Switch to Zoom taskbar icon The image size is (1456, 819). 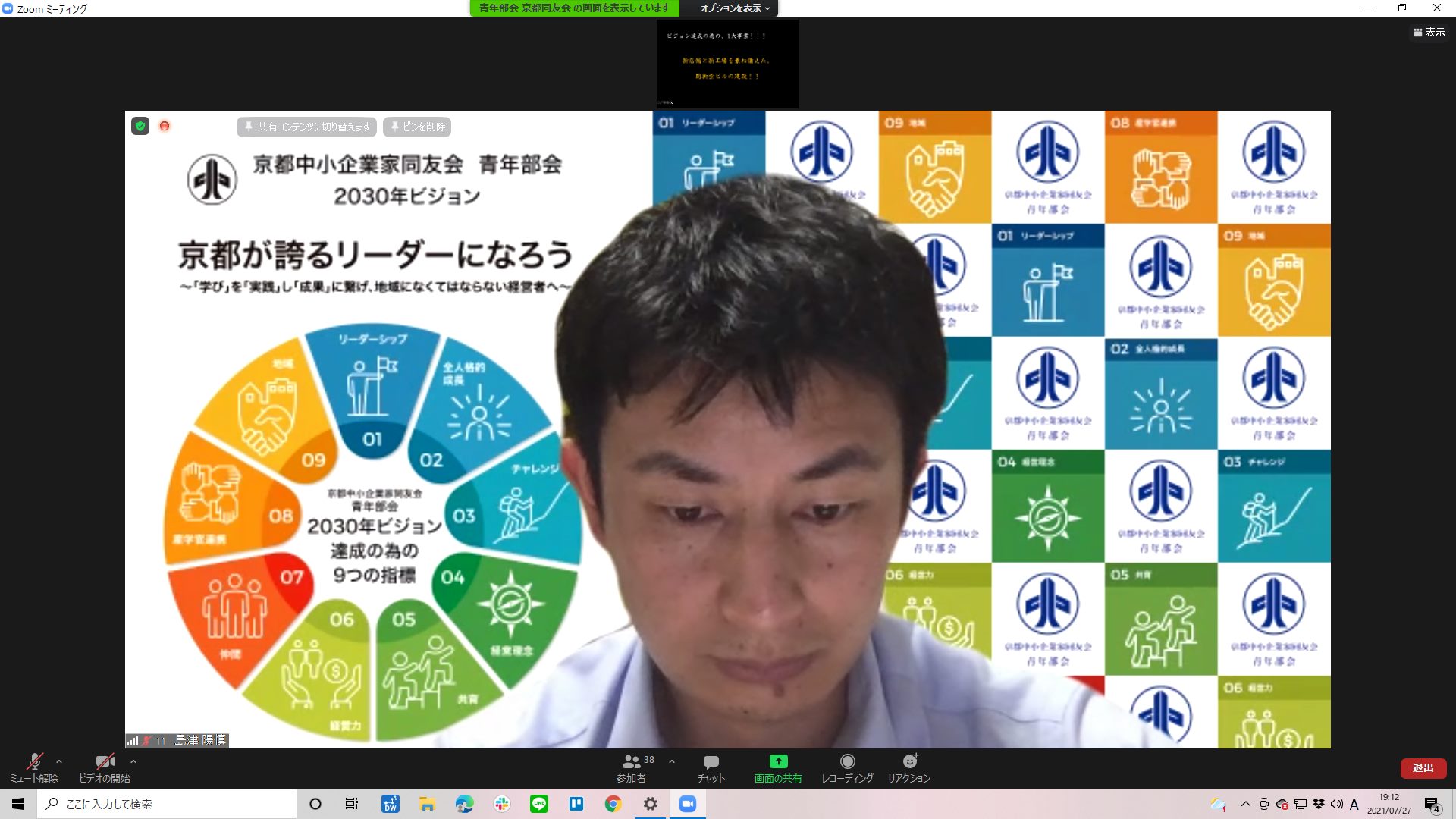coord(688,804)
